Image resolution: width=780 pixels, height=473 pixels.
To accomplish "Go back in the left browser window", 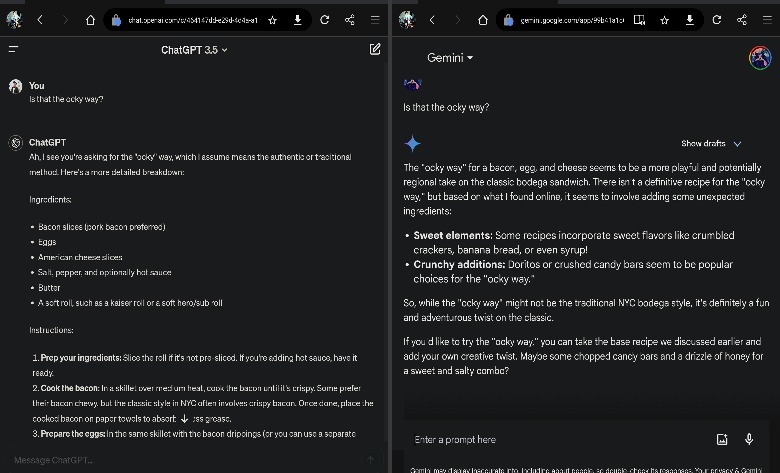I will pos(40,19).
